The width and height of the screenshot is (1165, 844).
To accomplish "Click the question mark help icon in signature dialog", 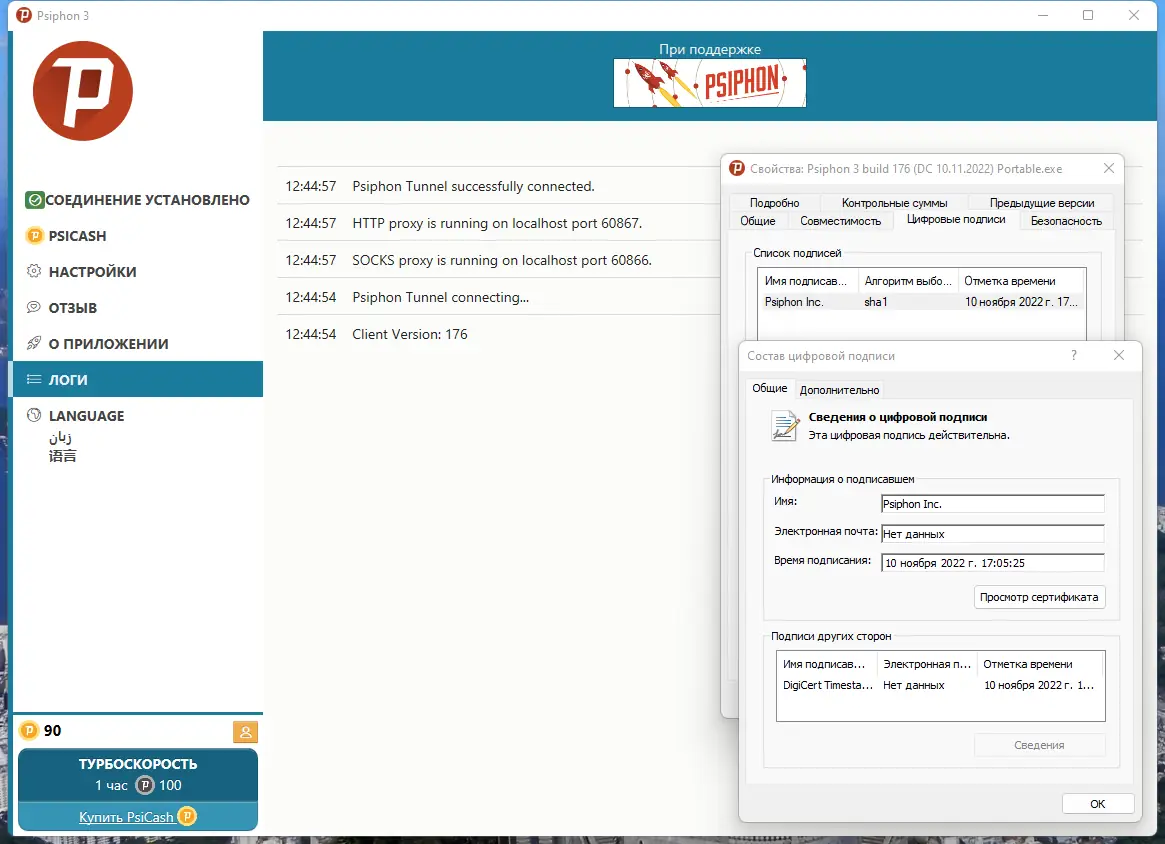I will 1074,355.
